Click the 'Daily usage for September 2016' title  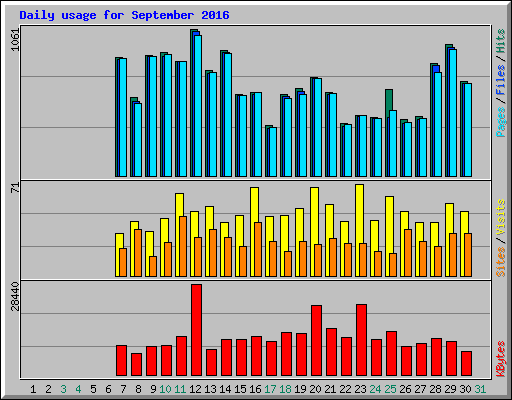124,15
